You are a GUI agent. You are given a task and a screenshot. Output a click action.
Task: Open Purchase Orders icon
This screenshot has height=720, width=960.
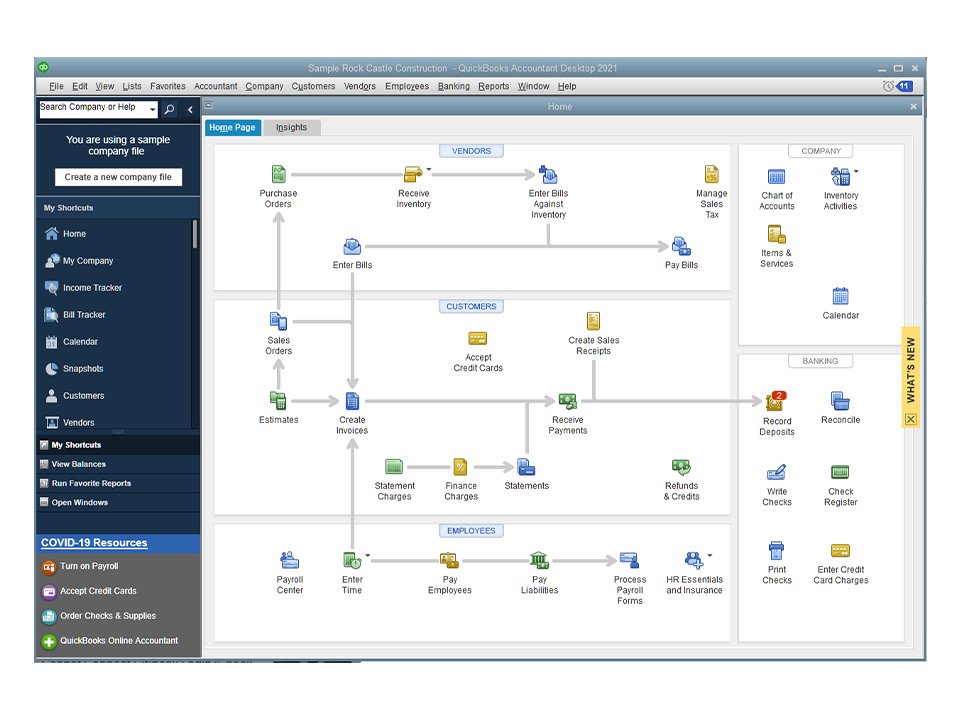pos(279,174)
